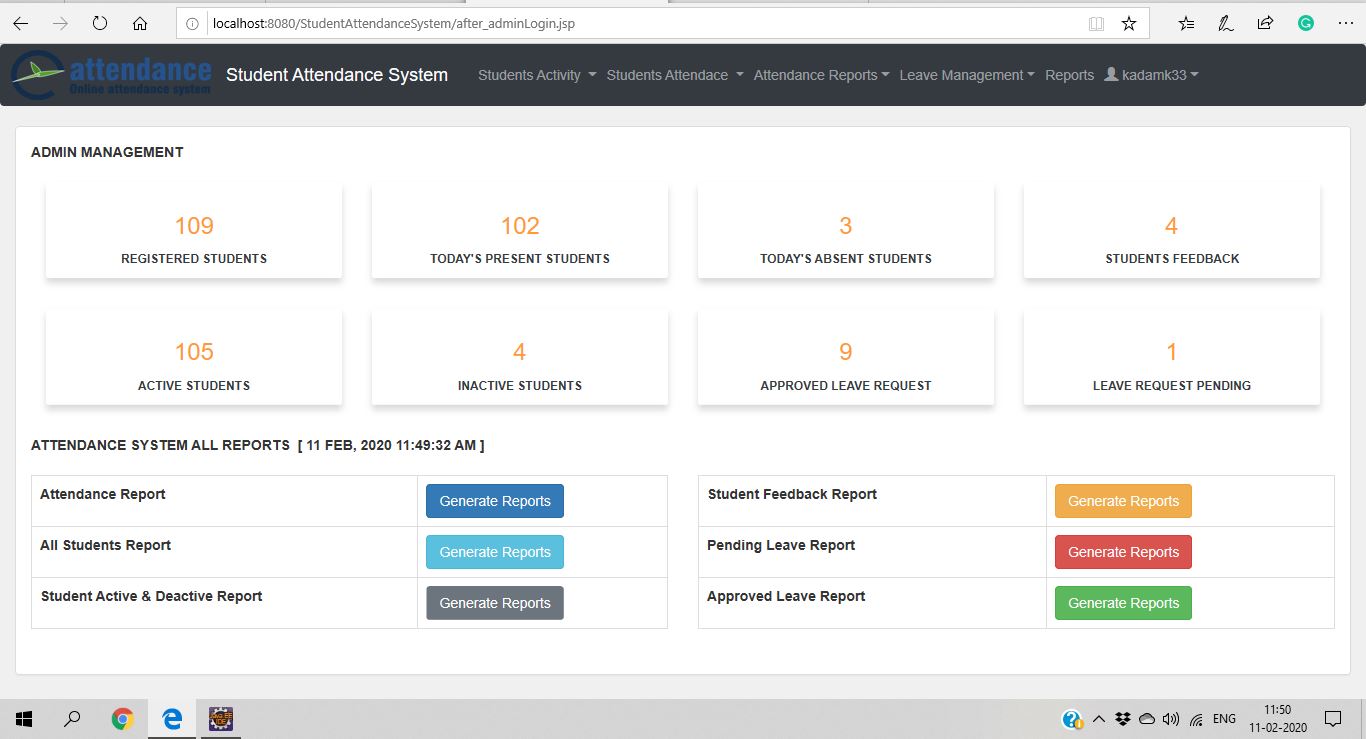This screenshot has height=739, width=1366.
Task: Expand the Students Activity dropdown
Action: 537,75
